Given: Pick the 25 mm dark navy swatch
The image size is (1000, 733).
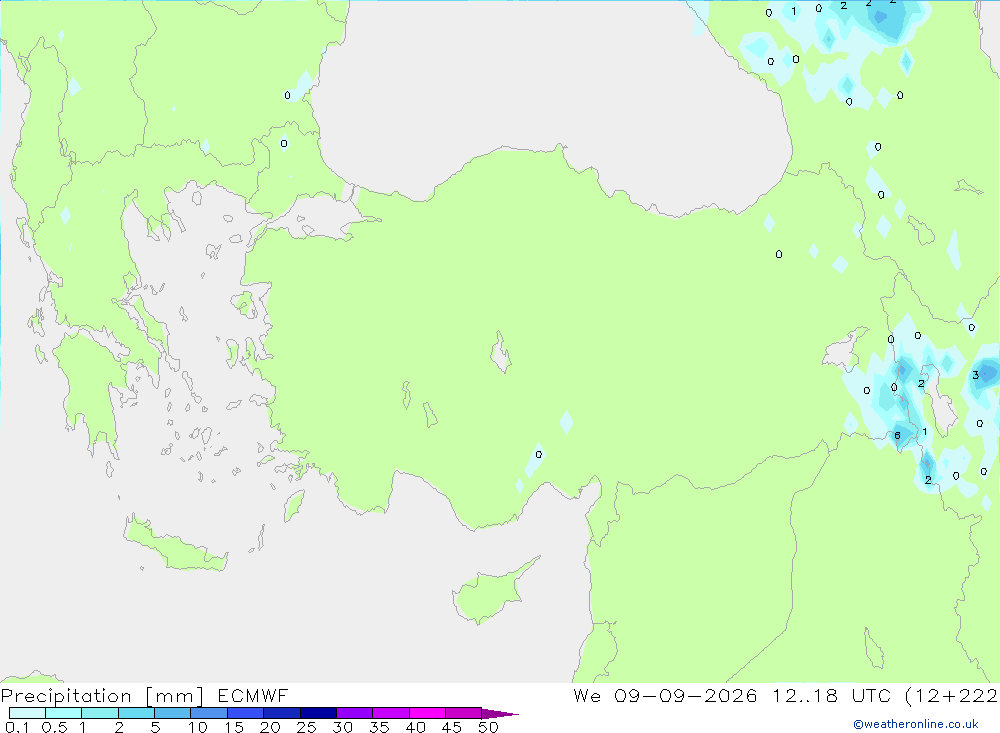Looking at the screenshot, I should tap(318, 713).
